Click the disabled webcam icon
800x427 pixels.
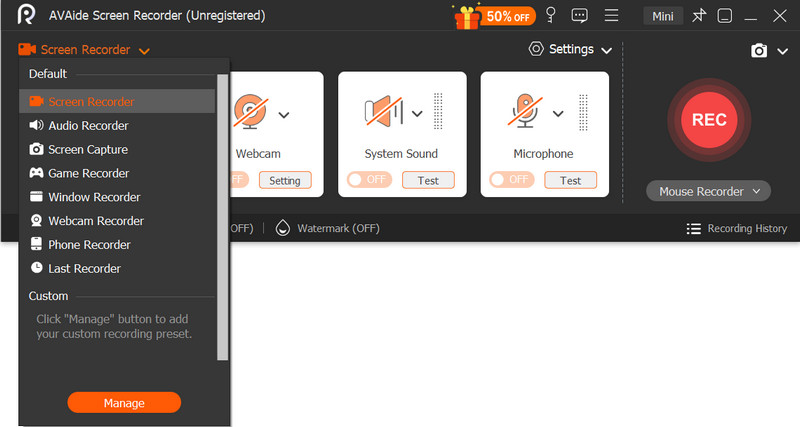click(250, 113)
